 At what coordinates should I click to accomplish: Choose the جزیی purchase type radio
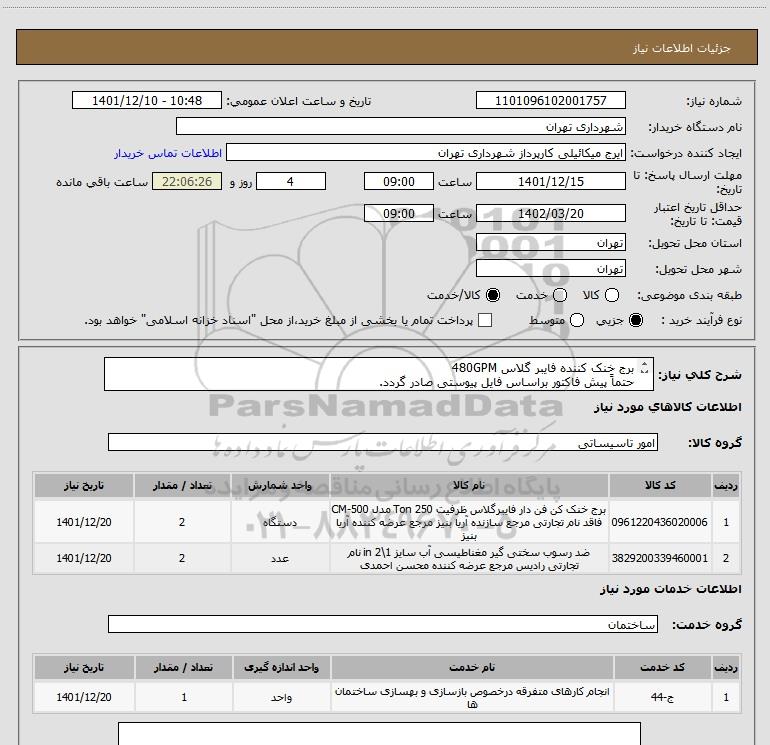click(636, 320)
